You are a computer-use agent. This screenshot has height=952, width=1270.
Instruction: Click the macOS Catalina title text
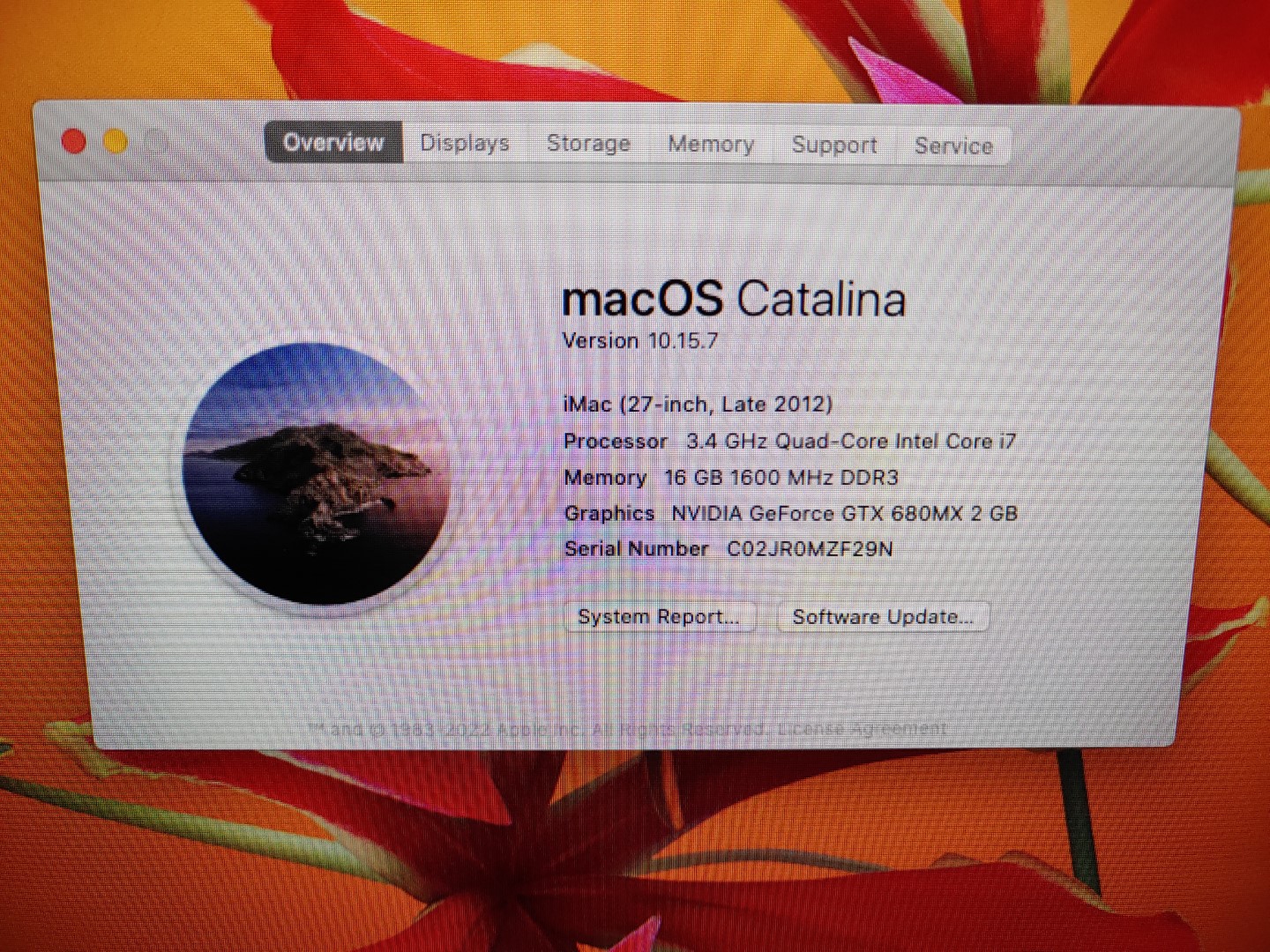point(735,299)
